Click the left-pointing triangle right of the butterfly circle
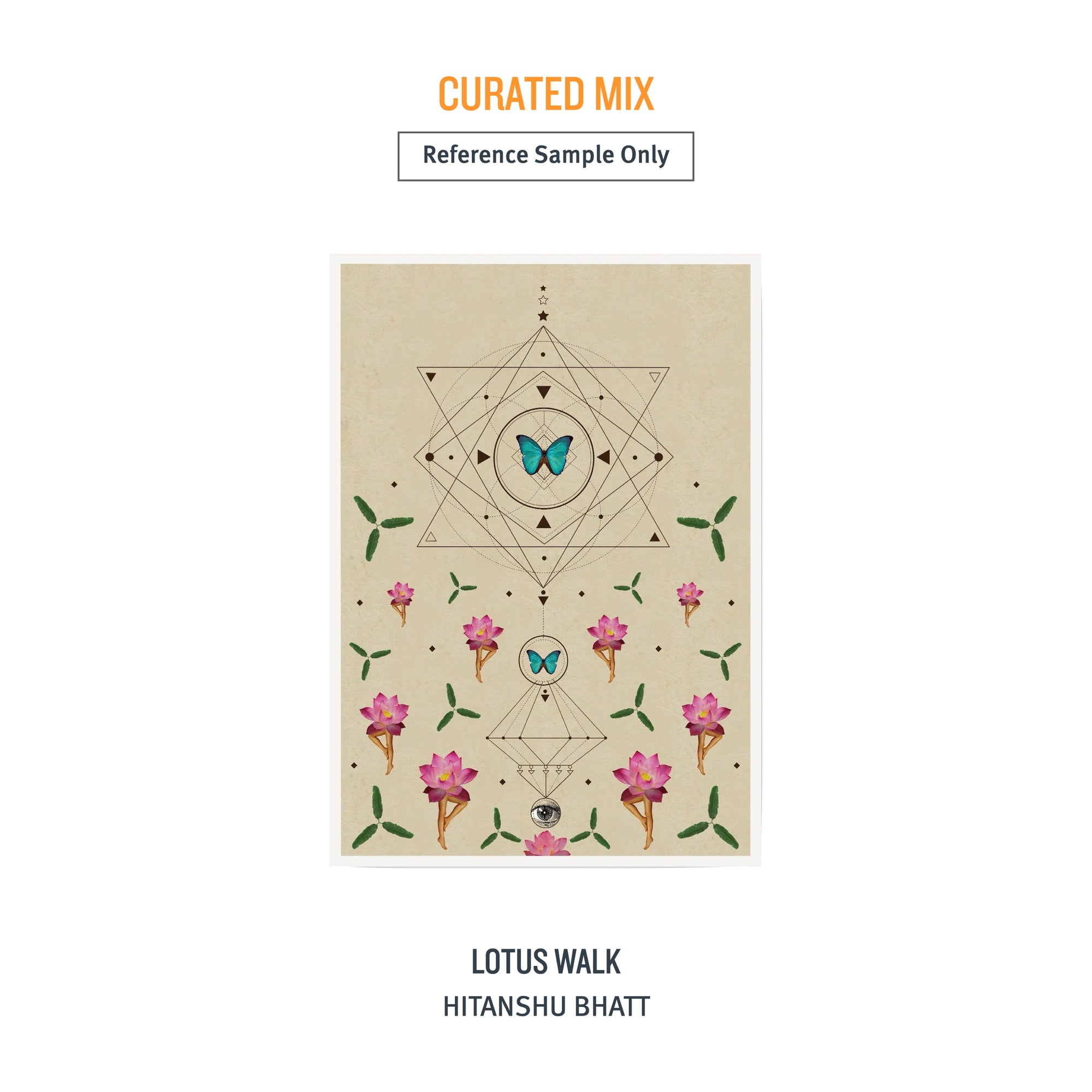1092x1092 pixels. point(604,456)
